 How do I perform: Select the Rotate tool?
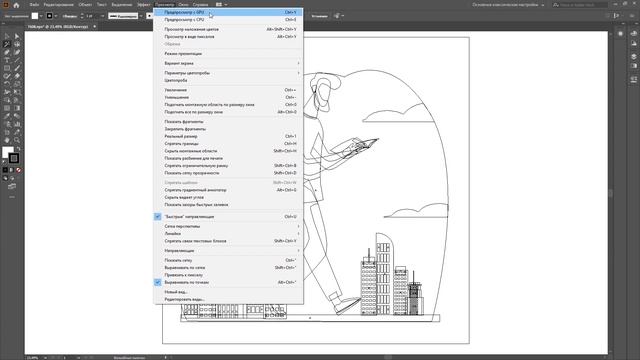point(7,84)
